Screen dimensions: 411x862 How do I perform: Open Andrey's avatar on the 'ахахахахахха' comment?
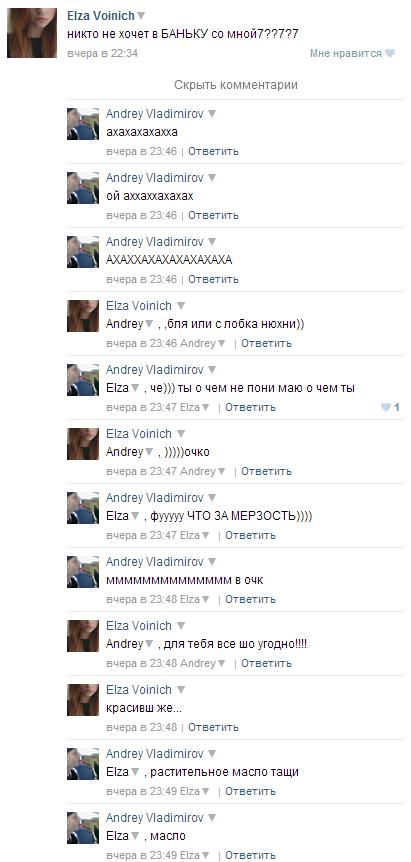point(83,124)
